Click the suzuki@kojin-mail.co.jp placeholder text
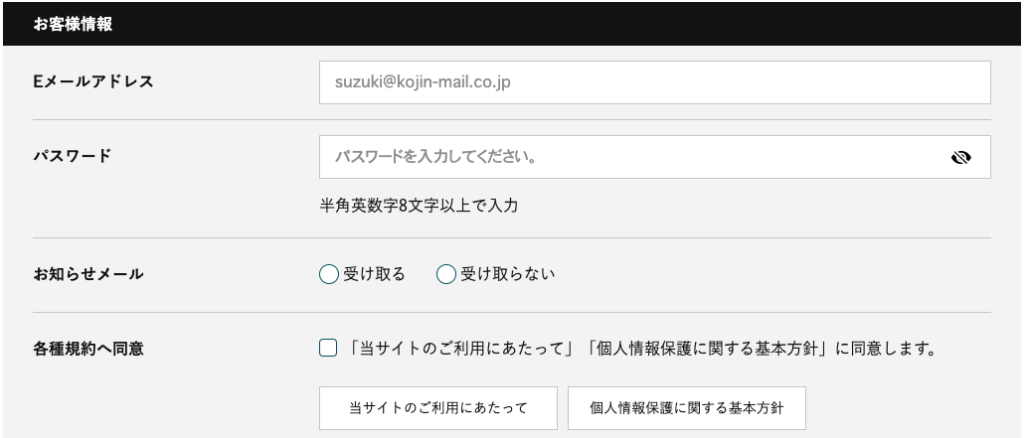This screenshot has height=438, width=1024. pos(423,82)
